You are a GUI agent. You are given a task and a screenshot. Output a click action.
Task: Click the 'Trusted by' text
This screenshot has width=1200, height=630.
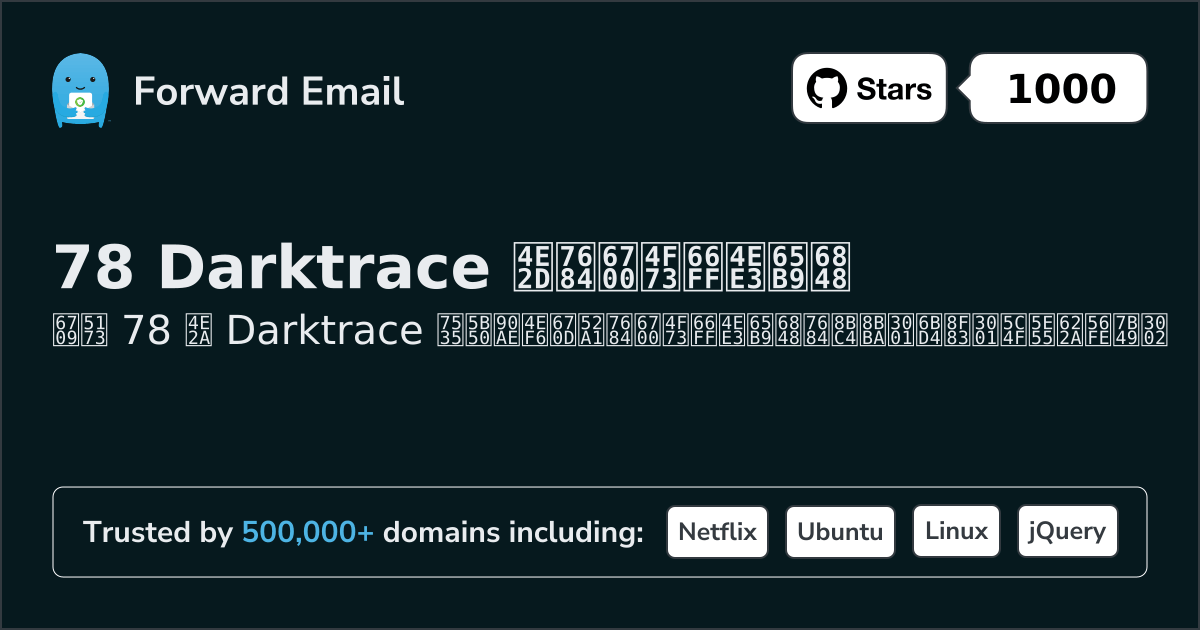click(x=157, y=533)
